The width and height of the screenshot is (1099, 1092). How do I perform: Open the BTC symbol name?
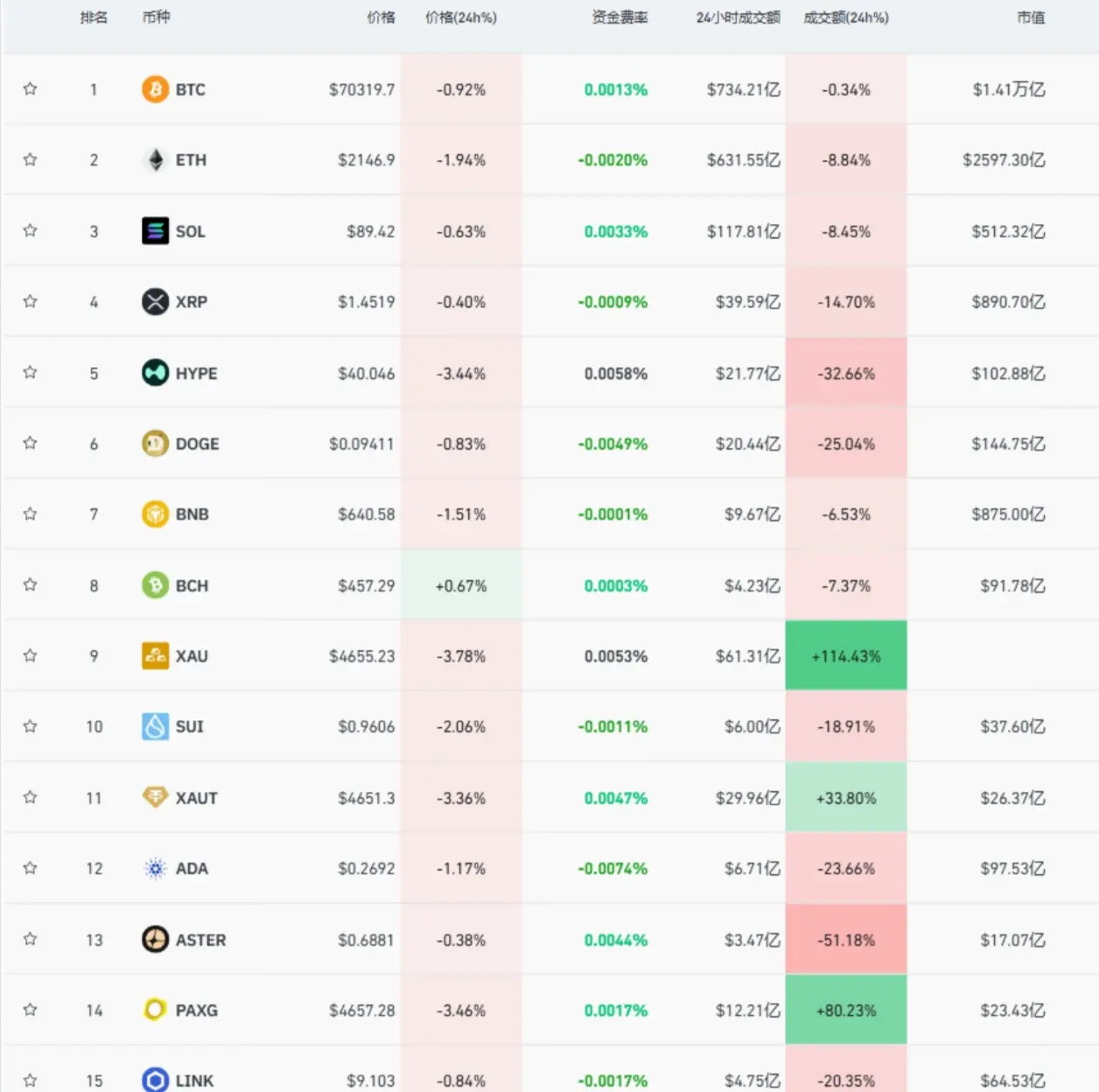click(191, 89)
